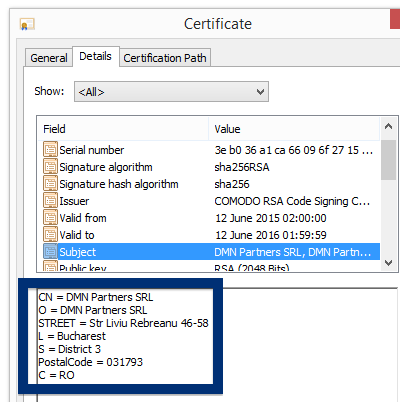Viewport: 400px width, 402px height.
Task: Select the Serial number row label
Action: [92, 150]
